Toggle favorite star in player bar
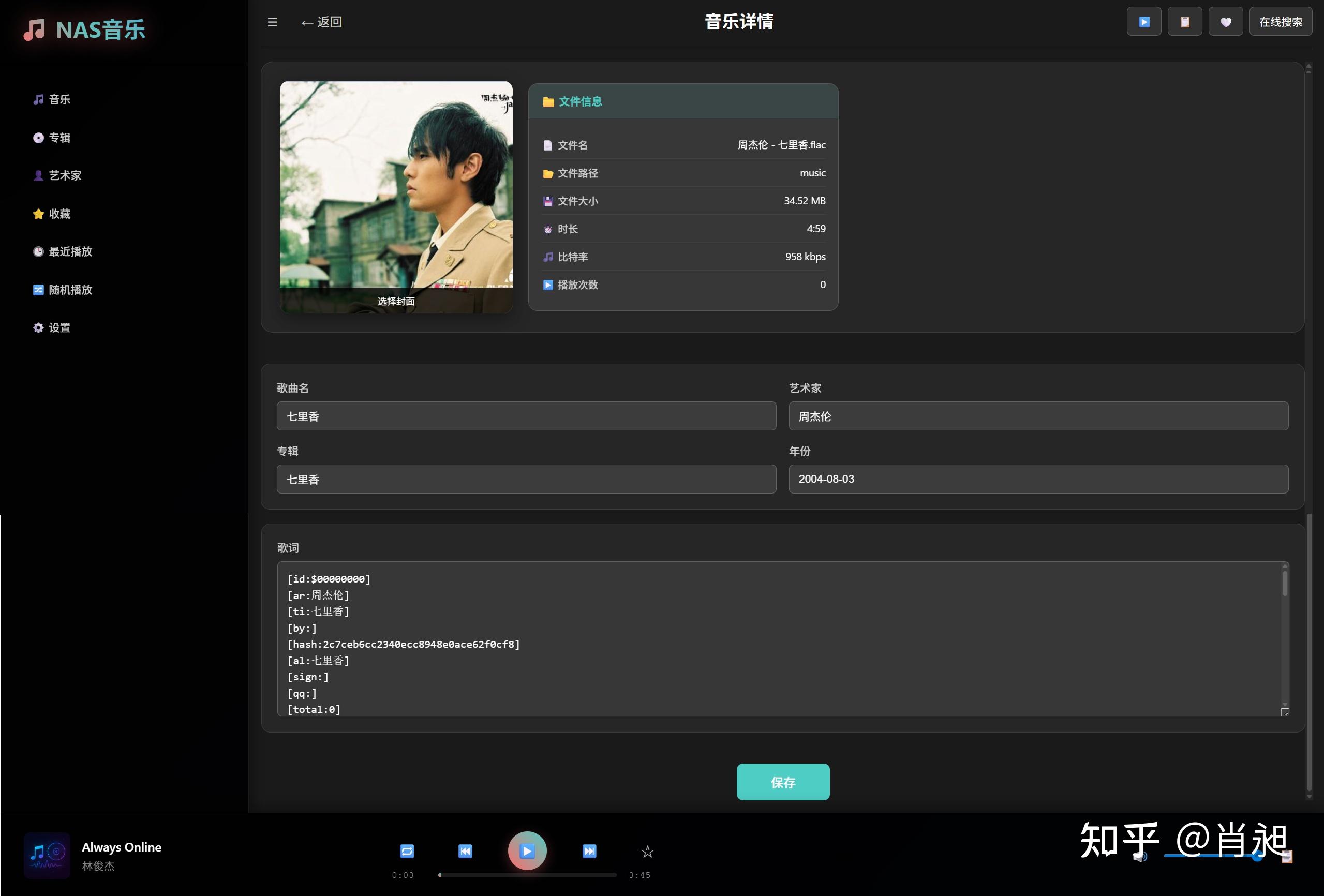 point(647,851)
